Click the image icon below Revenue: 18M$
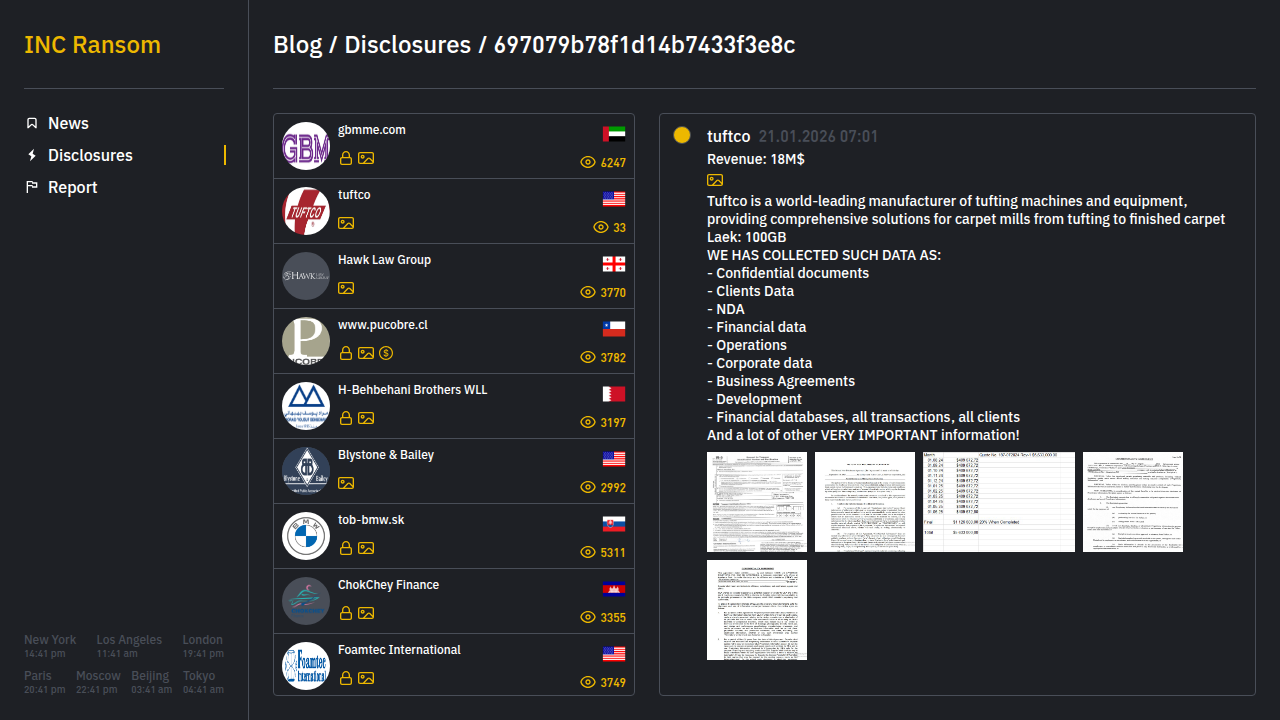Viewport: 1280px width, 720px height. (x=715, y=180)
